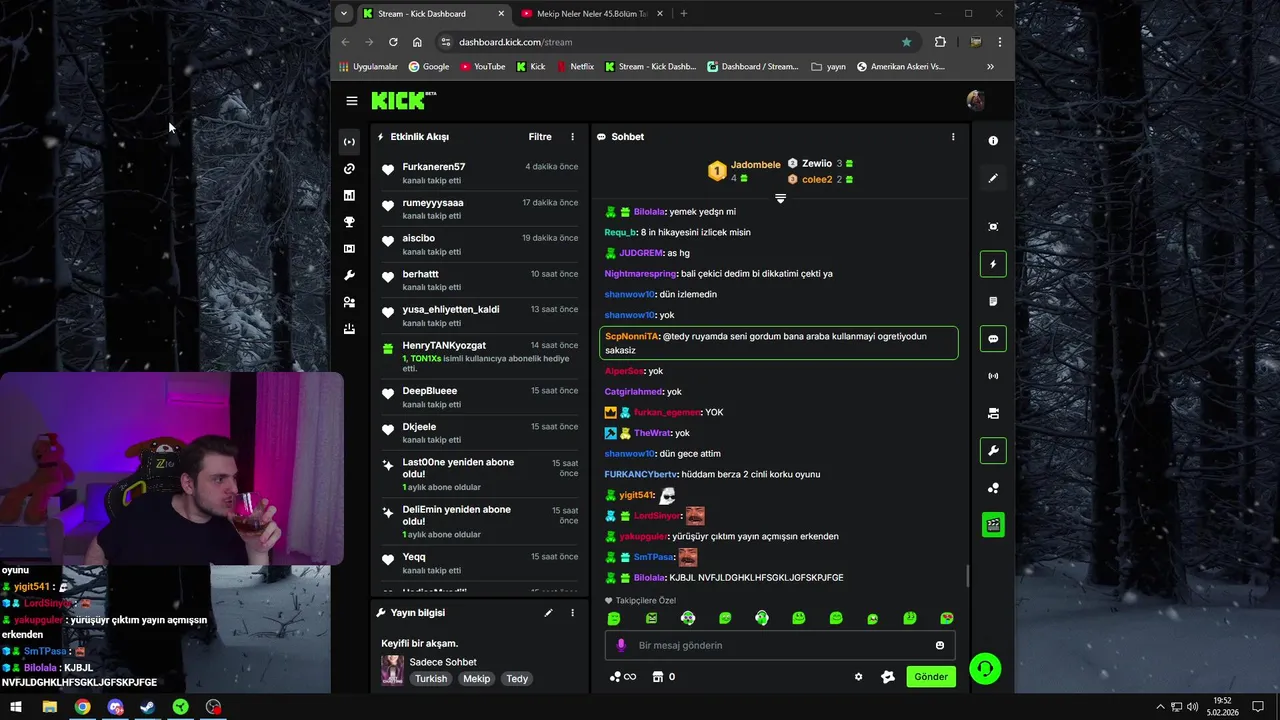
Task: Open the YouTube bookmark
Action: point(483,67)
